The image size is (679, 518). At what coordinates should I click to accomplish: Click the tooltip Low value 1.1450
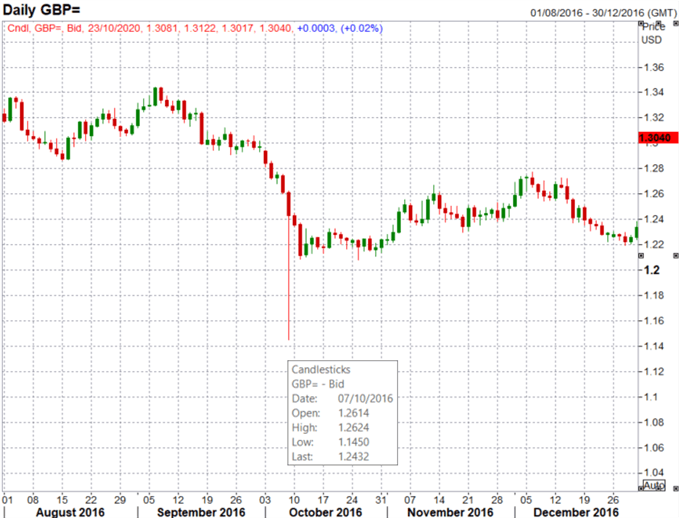coord(353,442)
